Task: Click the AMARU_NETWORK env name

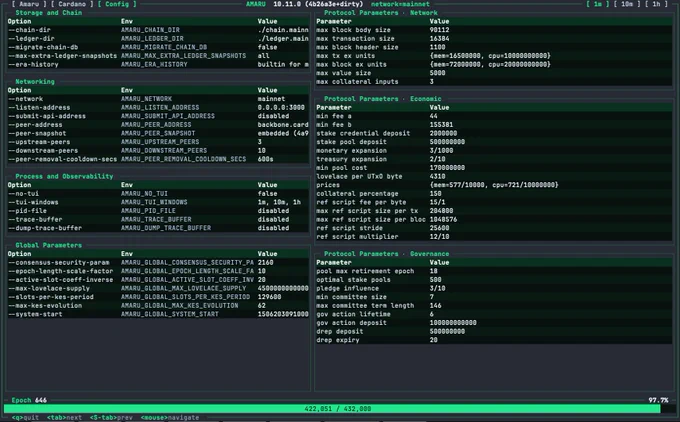Action: pyautogui.click(x=146, y=99)
